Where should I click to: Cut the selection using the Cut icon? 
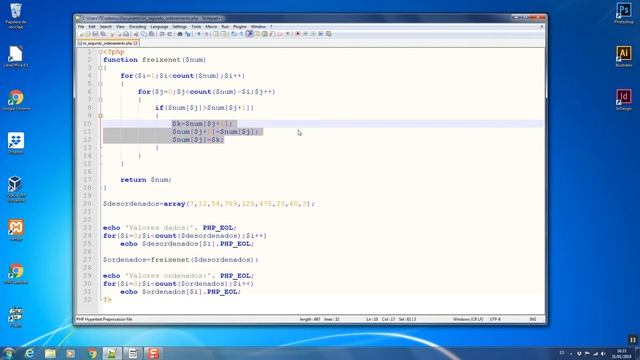tap(136, 34)
